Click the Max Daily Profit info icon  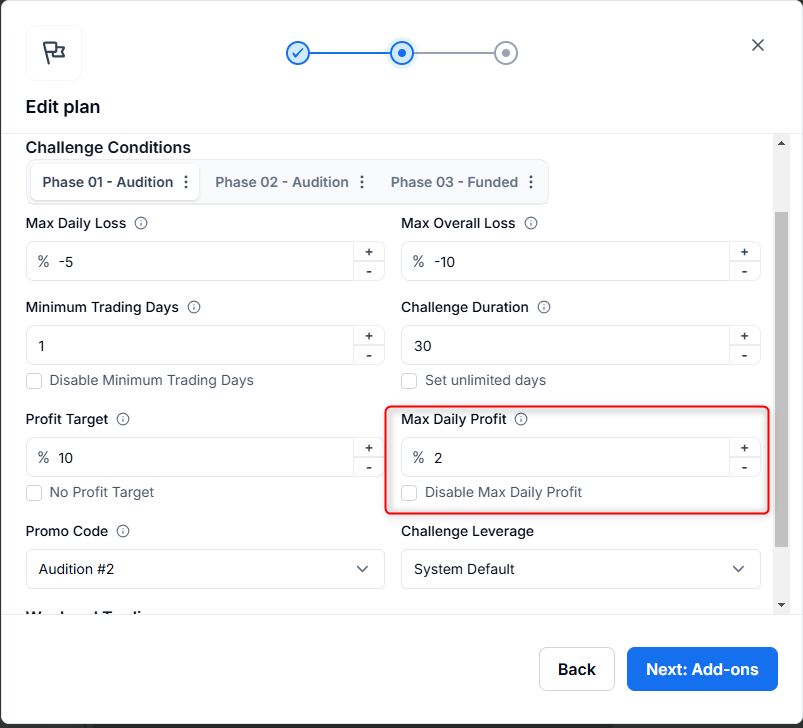(521, 420)
